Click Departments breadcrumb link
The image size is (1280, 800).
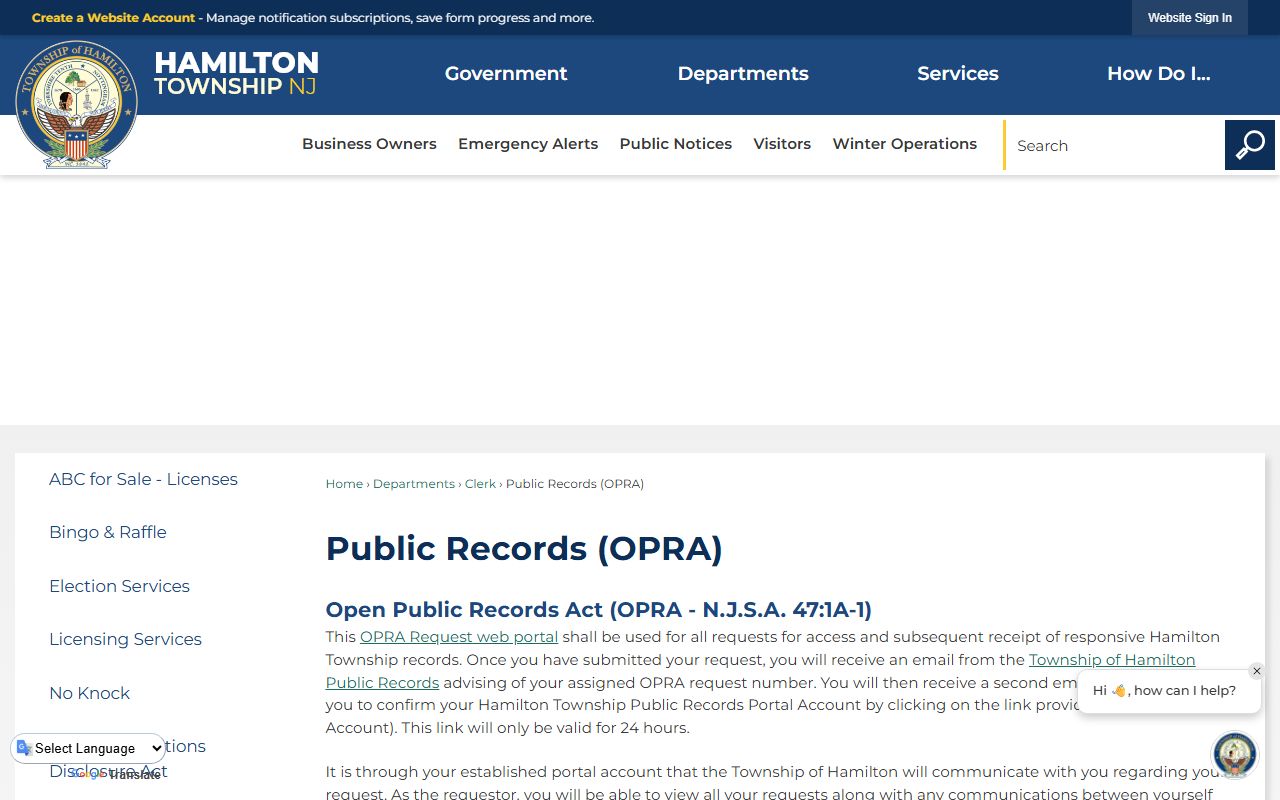click(x=414, y=484)
